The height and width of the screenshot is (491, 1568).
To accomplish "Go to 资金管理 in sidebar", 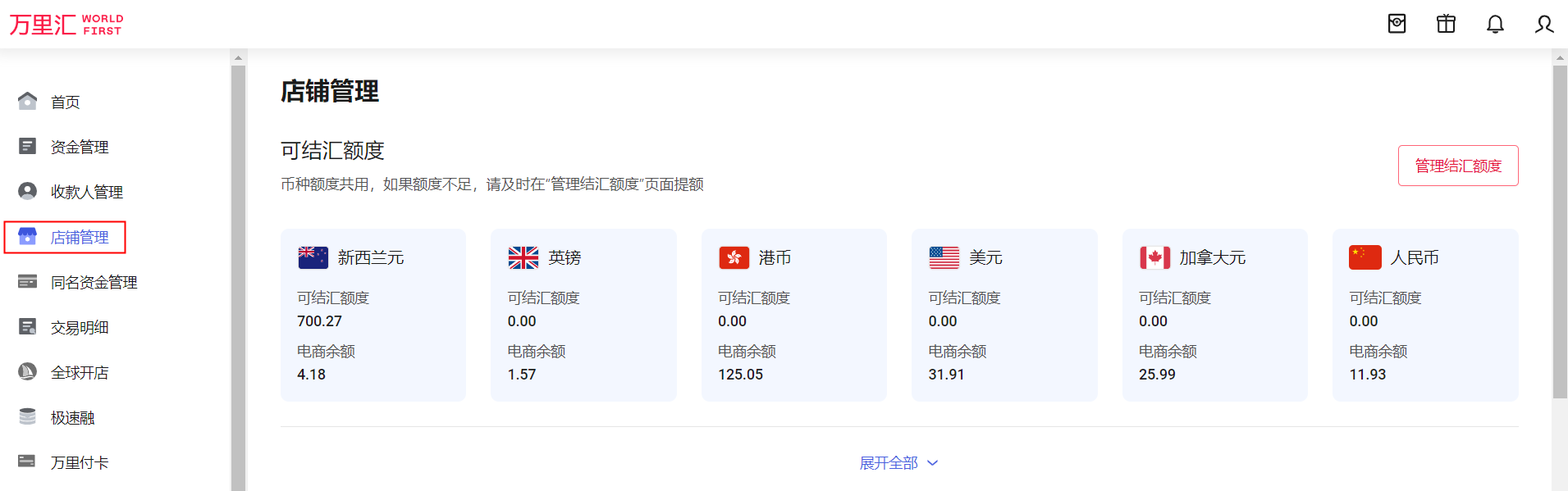I will tap(80, 147).
